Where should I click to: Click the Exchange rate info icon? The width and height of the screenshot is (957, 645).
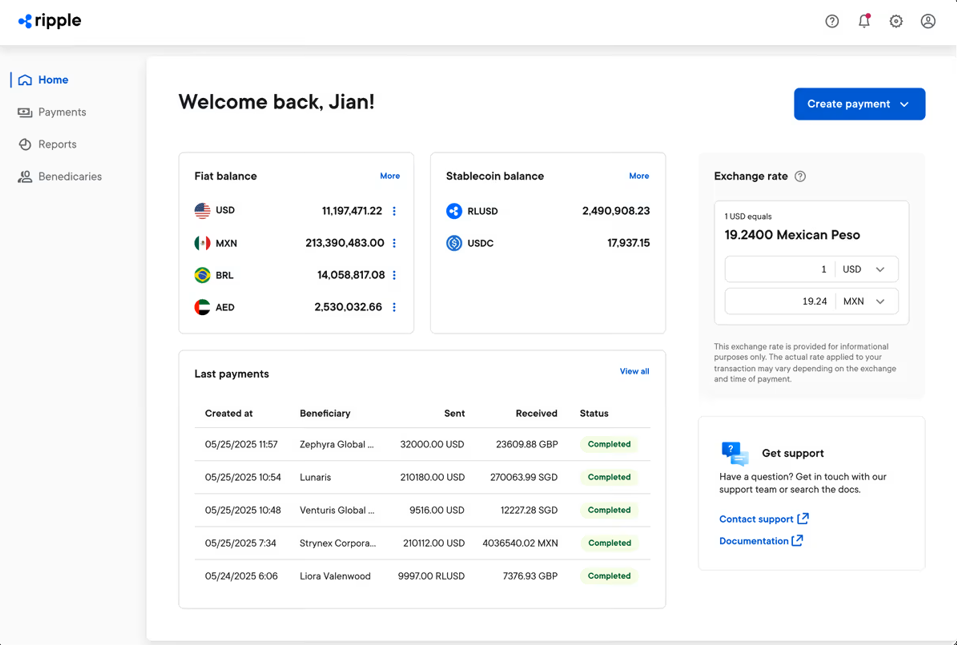[799, 176]
